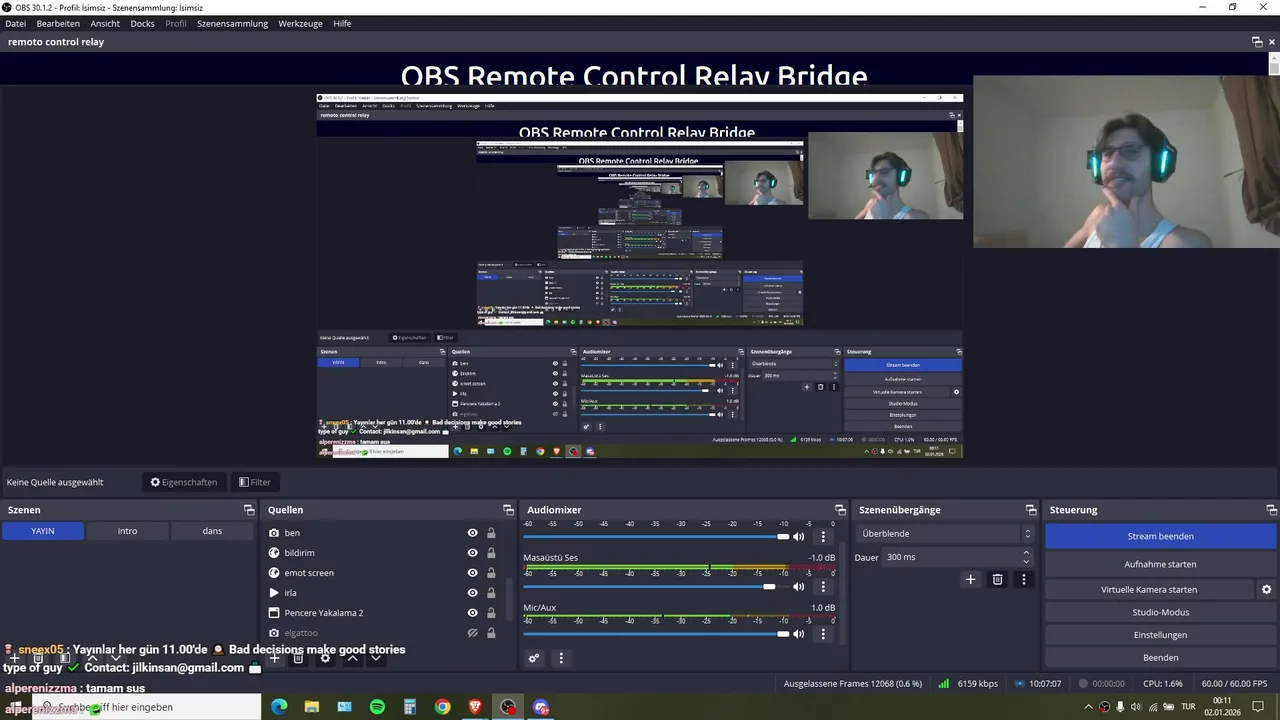The image size is (1280, 720).
Task: Show the hidden elgattoo source
Action: point(473,633)
